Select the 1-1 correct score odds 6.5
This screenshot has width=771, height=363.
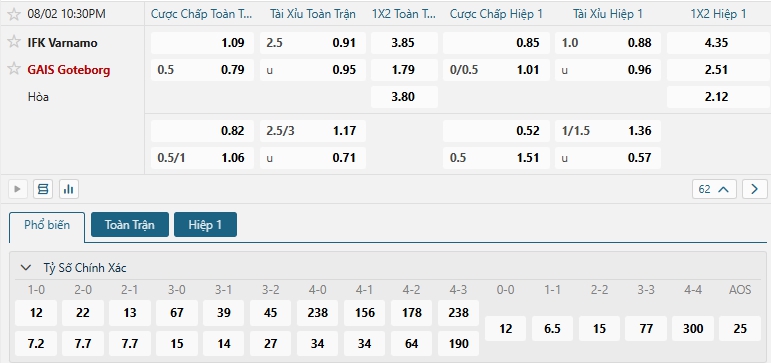553,329
